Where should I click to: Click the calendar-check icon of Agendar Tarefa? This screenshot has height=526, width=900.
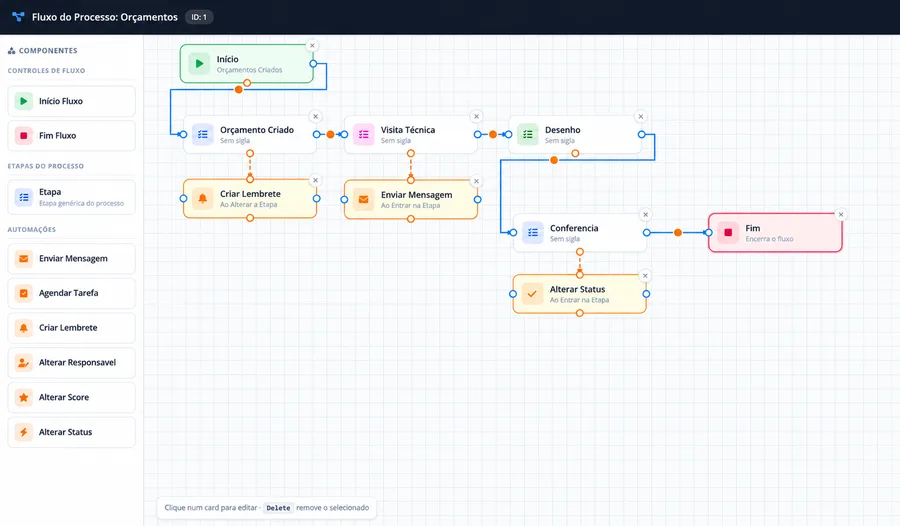[x=24, y=293]
